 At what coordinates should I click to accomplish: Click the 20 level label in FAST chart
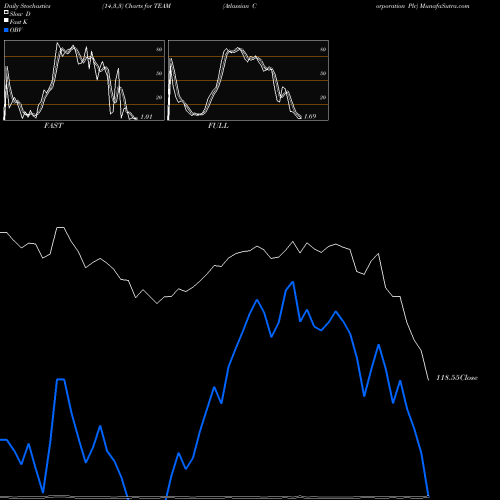click(x=159, y=98)
